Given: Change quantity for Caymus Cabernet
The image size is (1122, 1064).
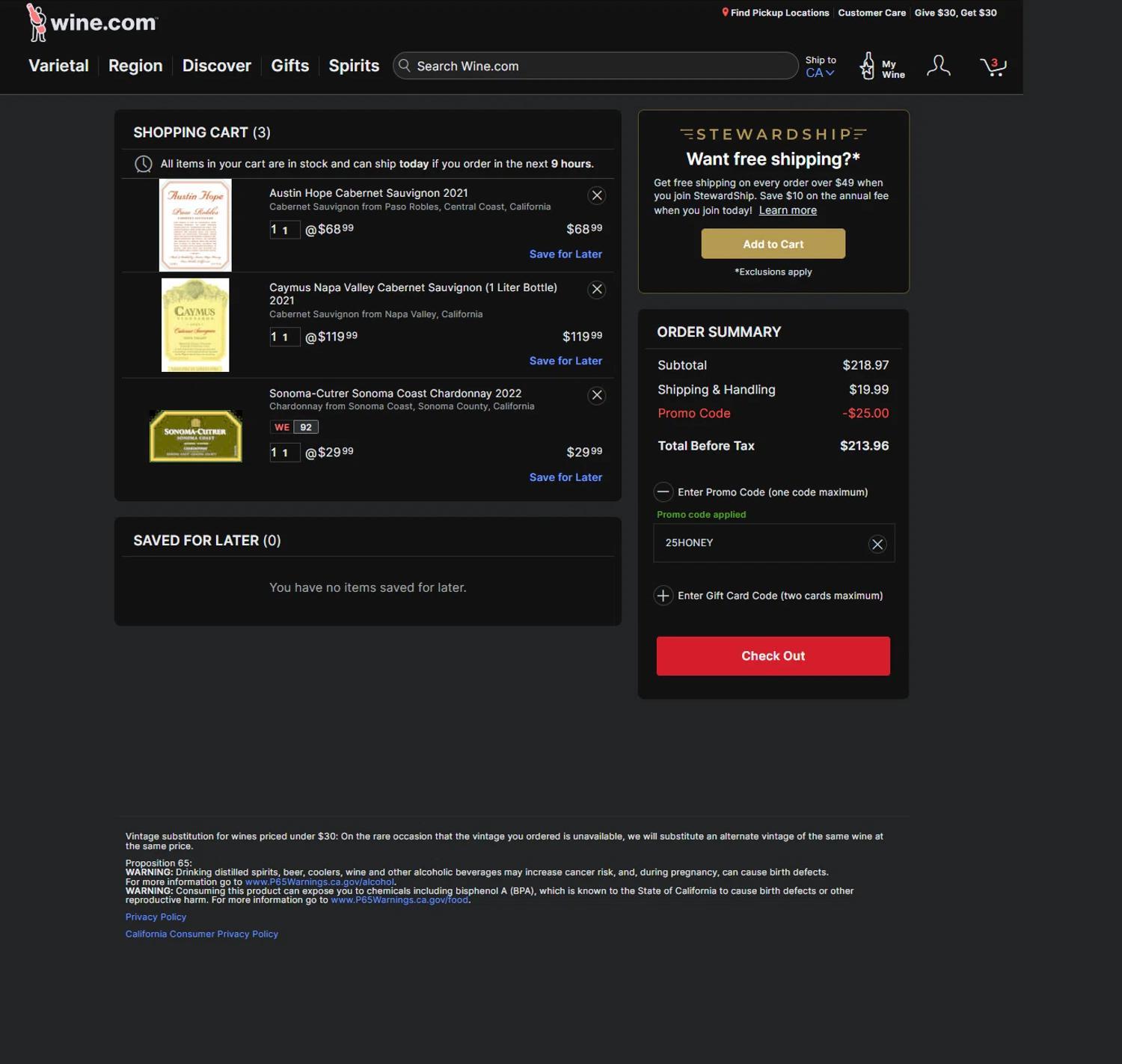Looking at the screenshot, I should tap(284, 337).
